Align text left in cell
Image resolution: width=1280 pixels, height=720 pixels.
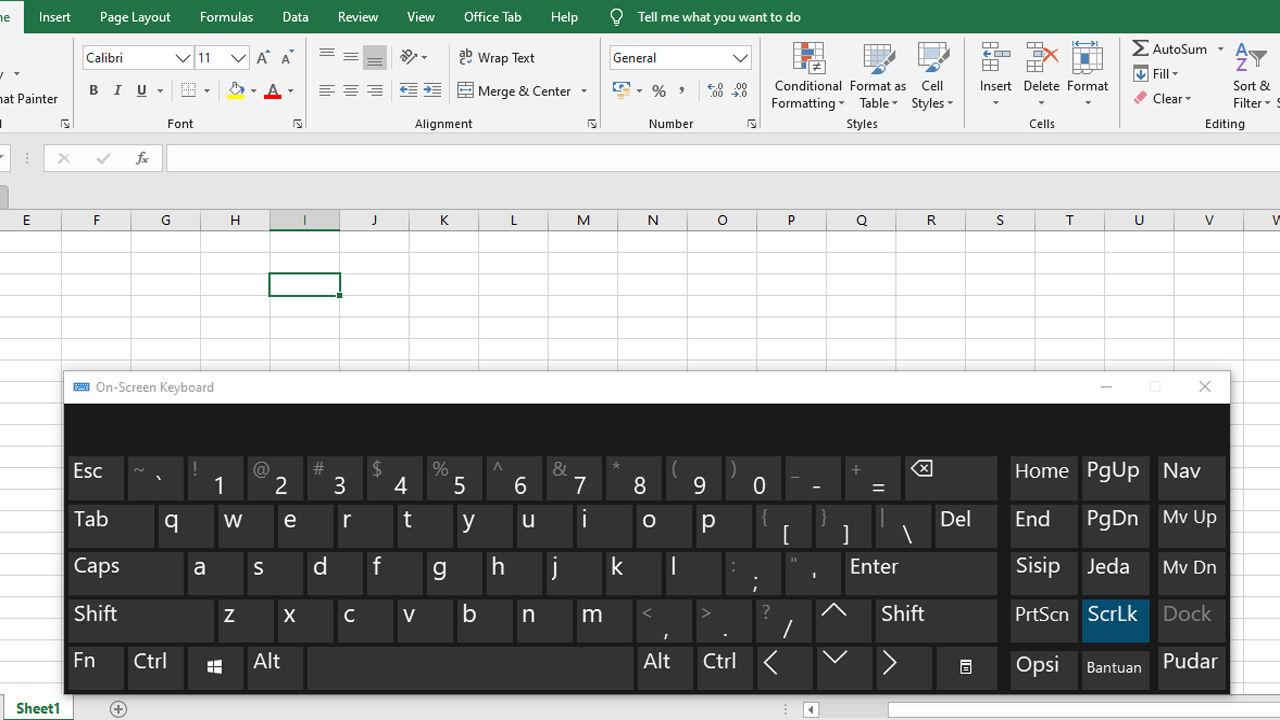point(327,91)
